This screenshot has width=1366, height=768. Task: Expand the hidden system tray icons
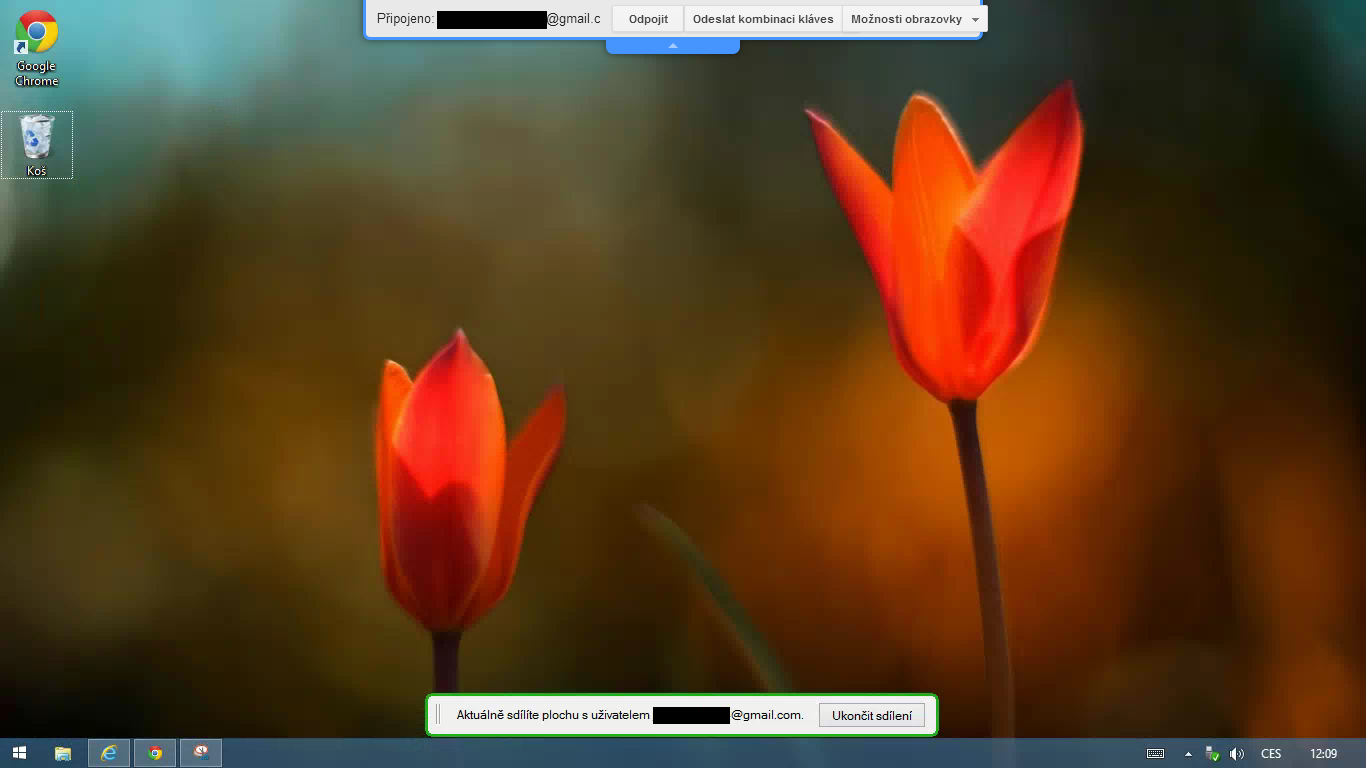click(1188, 753)
